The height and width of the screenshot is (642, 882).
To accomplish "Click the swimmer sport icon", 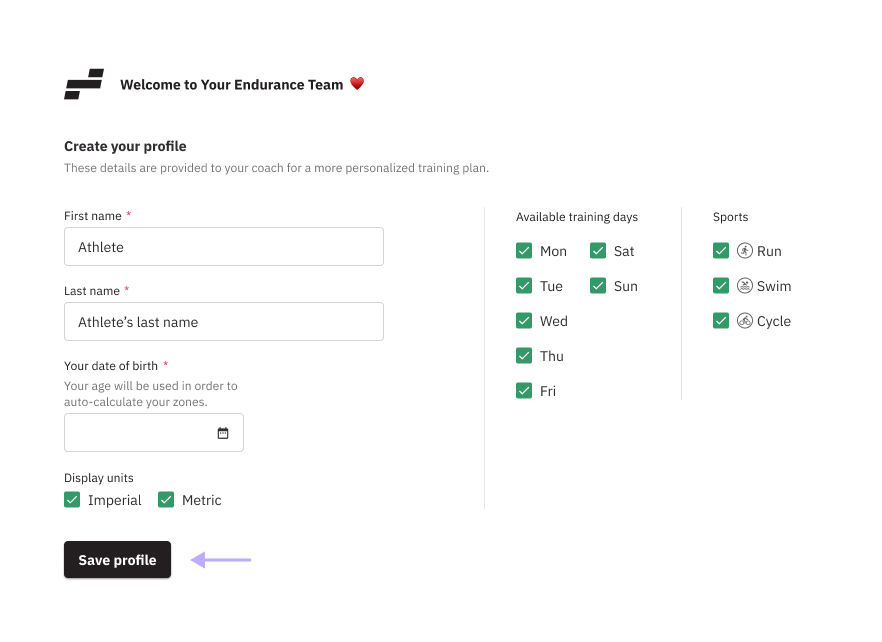I will (745, 286).
